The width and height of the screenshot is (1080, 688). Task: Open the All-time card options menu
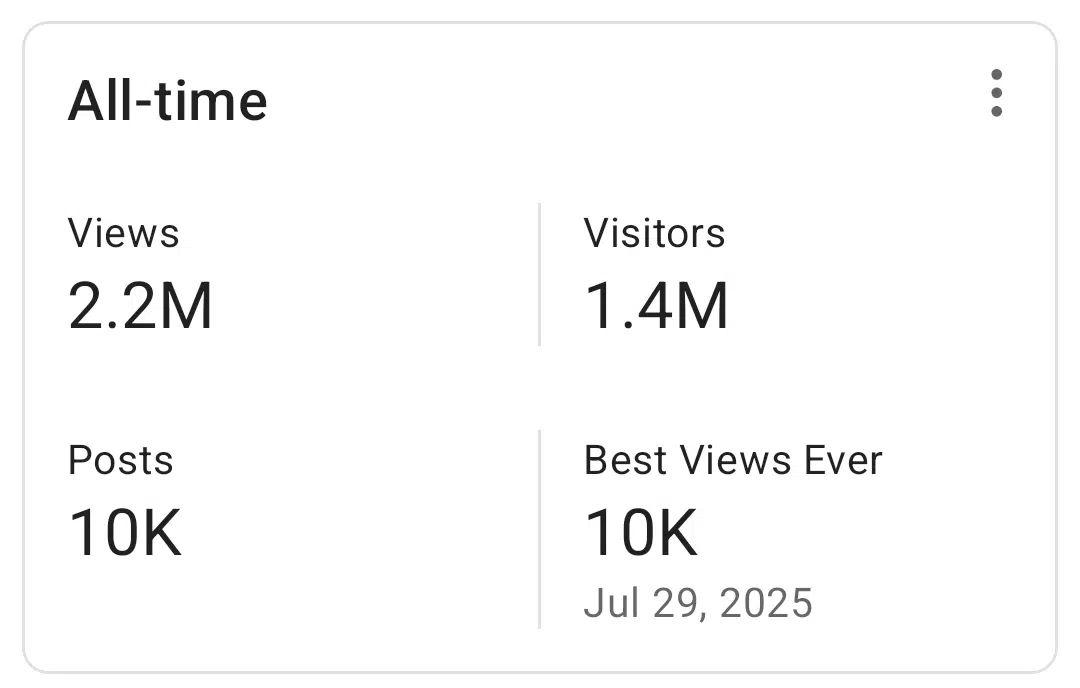(x=996, y=93)
